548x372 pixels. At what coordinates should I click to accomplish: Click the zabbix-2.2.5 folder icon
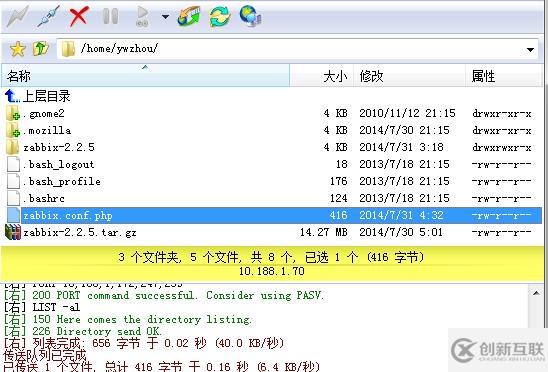pyautogui.click(x=12, y=147)
